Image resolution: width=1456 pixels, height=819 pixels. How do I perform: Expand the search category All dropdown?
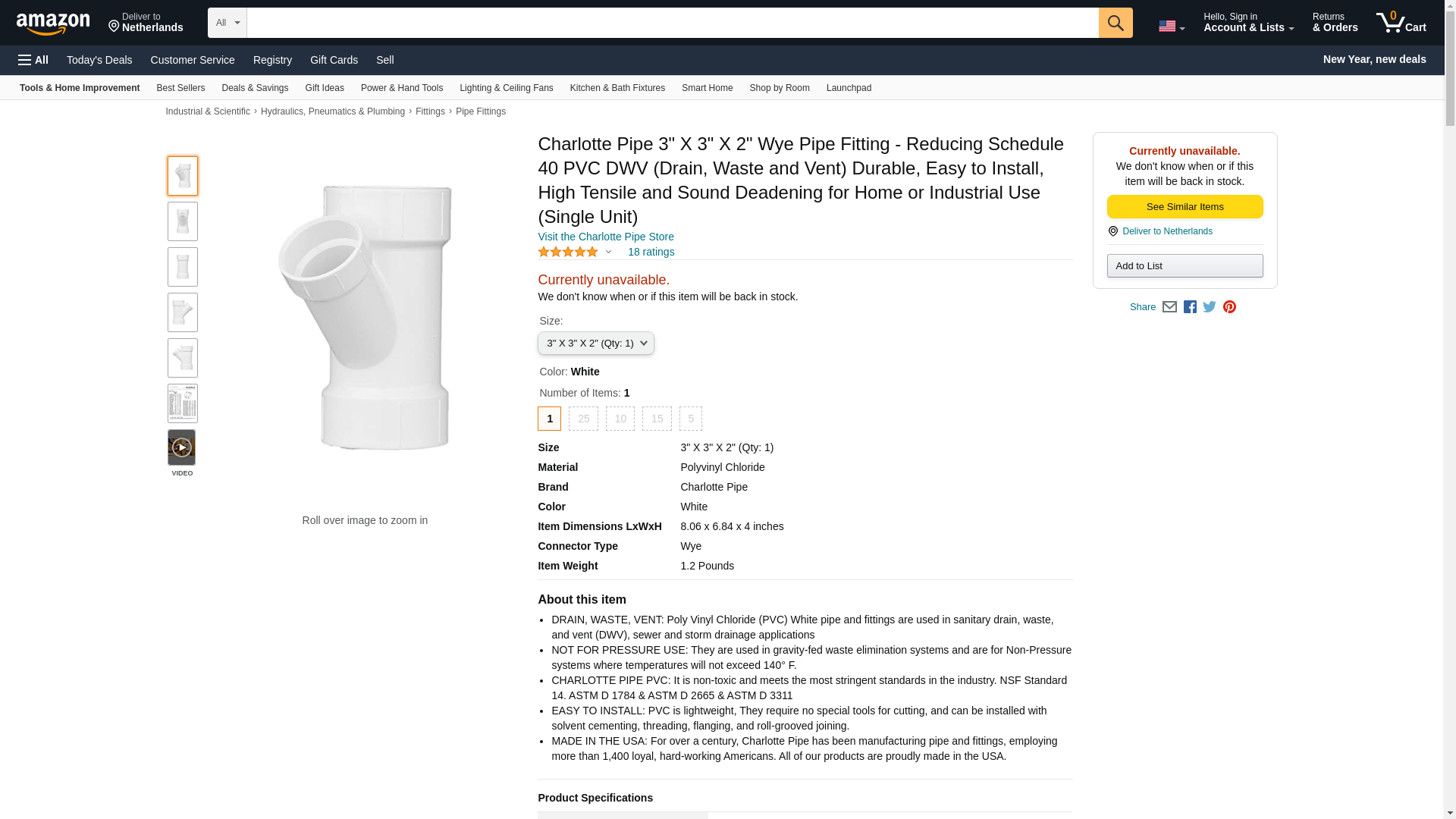pos(227,23)
